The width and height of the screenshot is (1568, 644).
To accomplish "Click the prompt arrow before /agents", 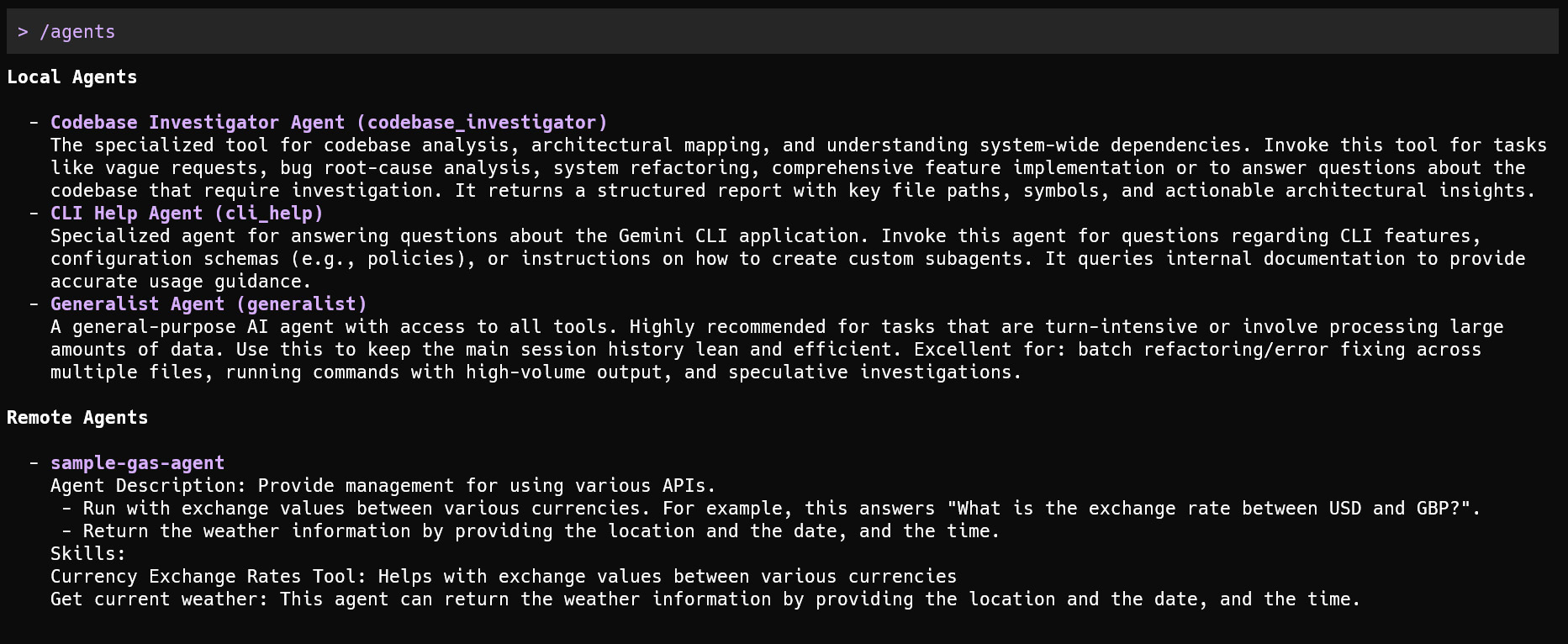I will click(x=23, y=32).
